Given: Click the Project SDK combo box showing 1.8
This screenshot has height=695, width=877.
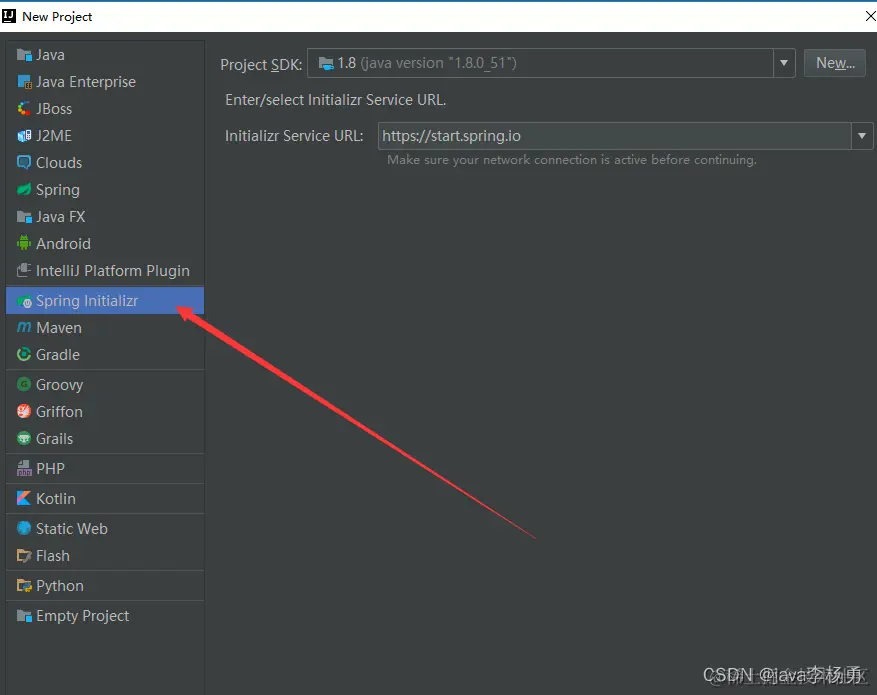Looking at the screenshot, I should tap(551, 63).
